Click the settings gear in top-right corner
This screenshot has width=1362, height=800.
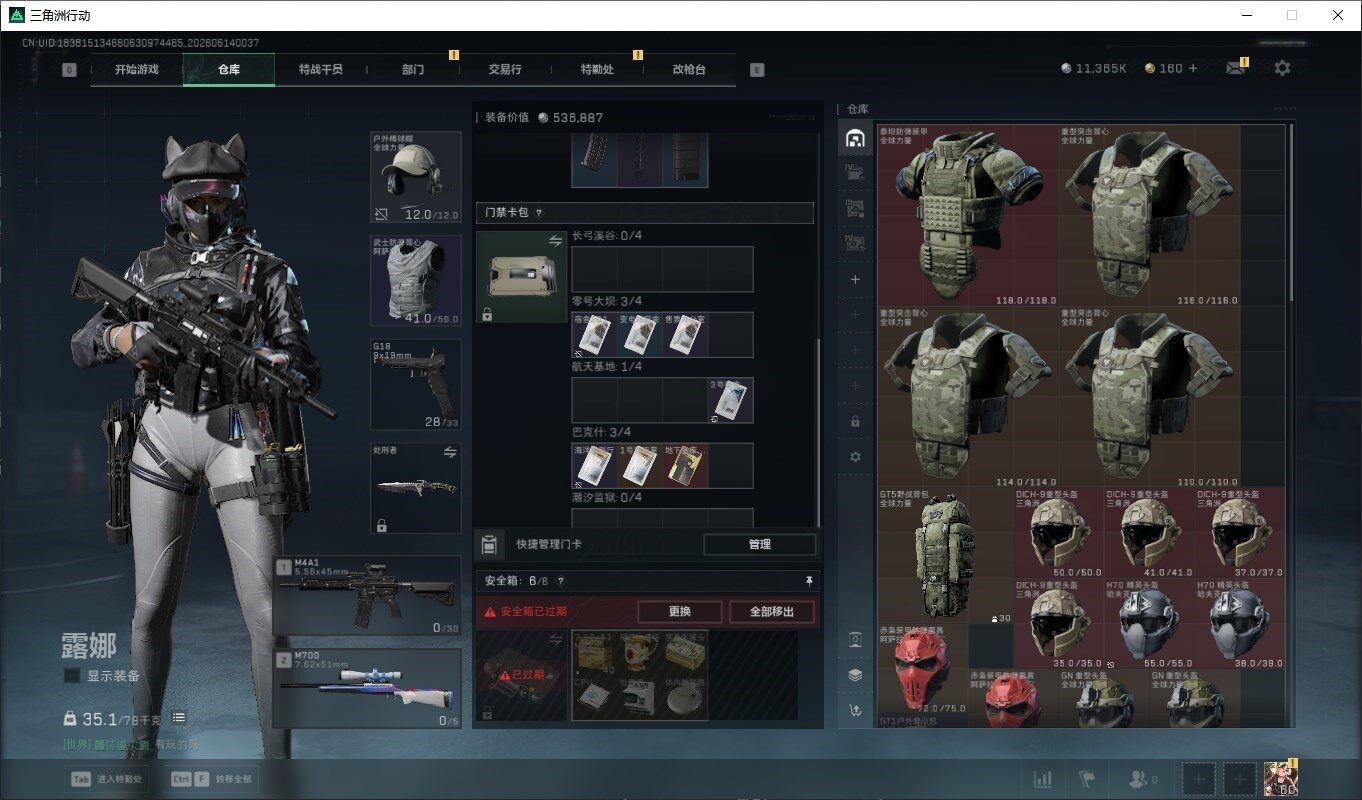pyautogui.click(x=1282, y=68)
